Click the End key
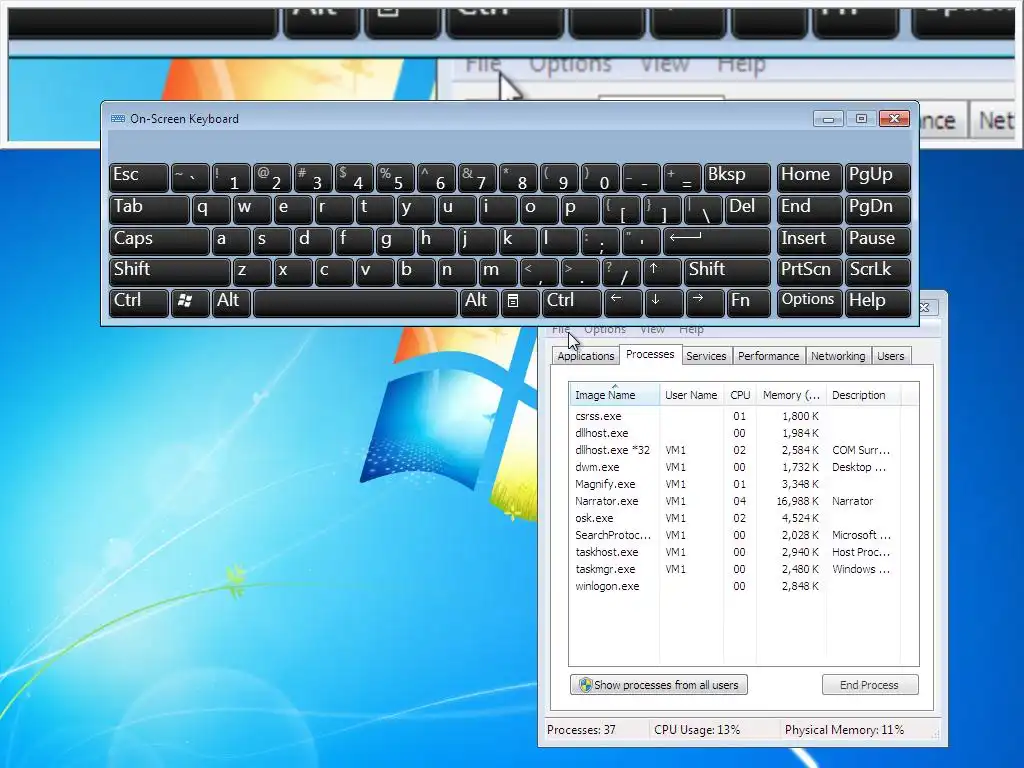1024x768 pixels. coord(809,209)
